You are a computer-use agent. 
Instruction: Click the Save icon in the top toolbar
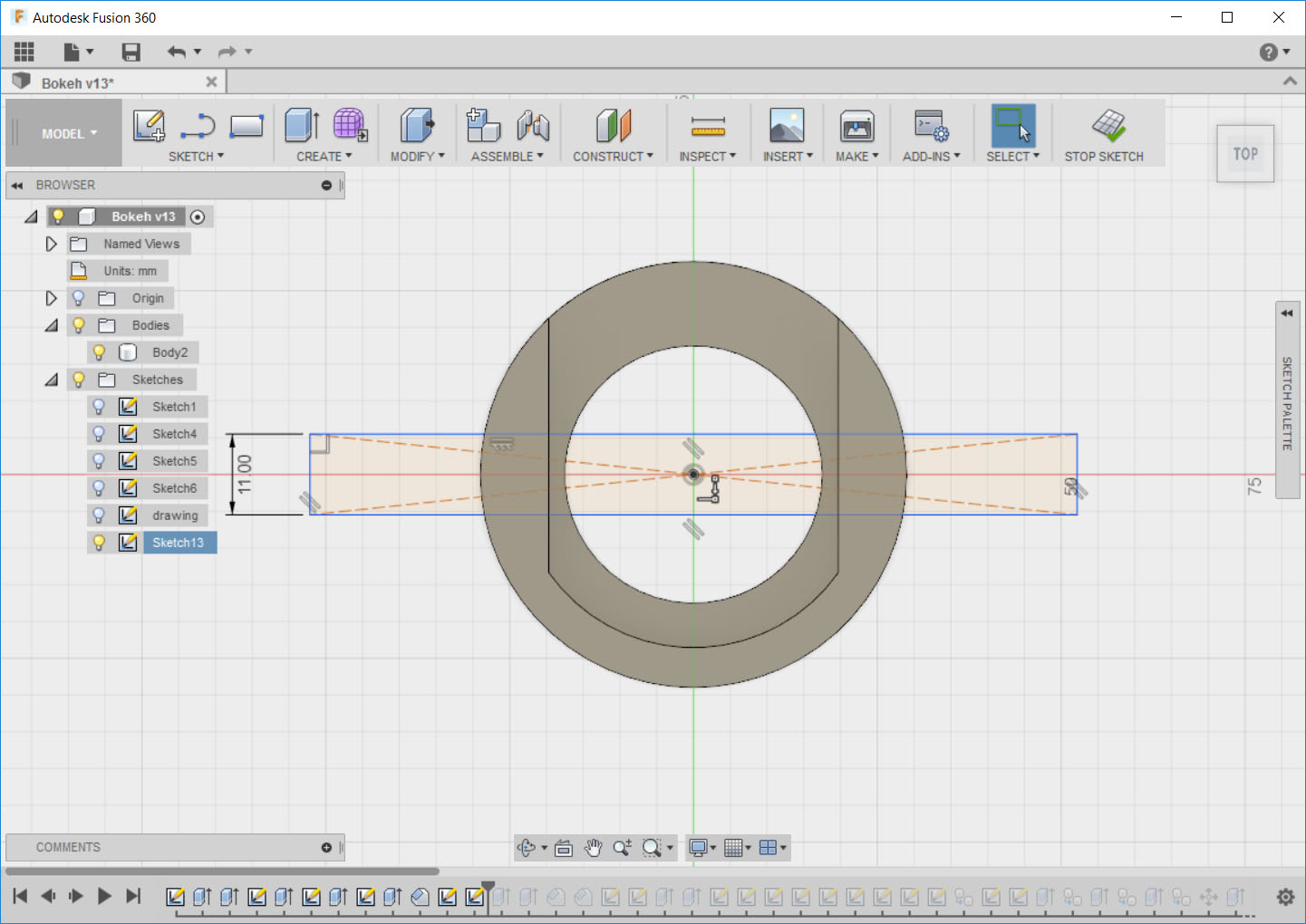pyautogui.click(x=131, y=53)
